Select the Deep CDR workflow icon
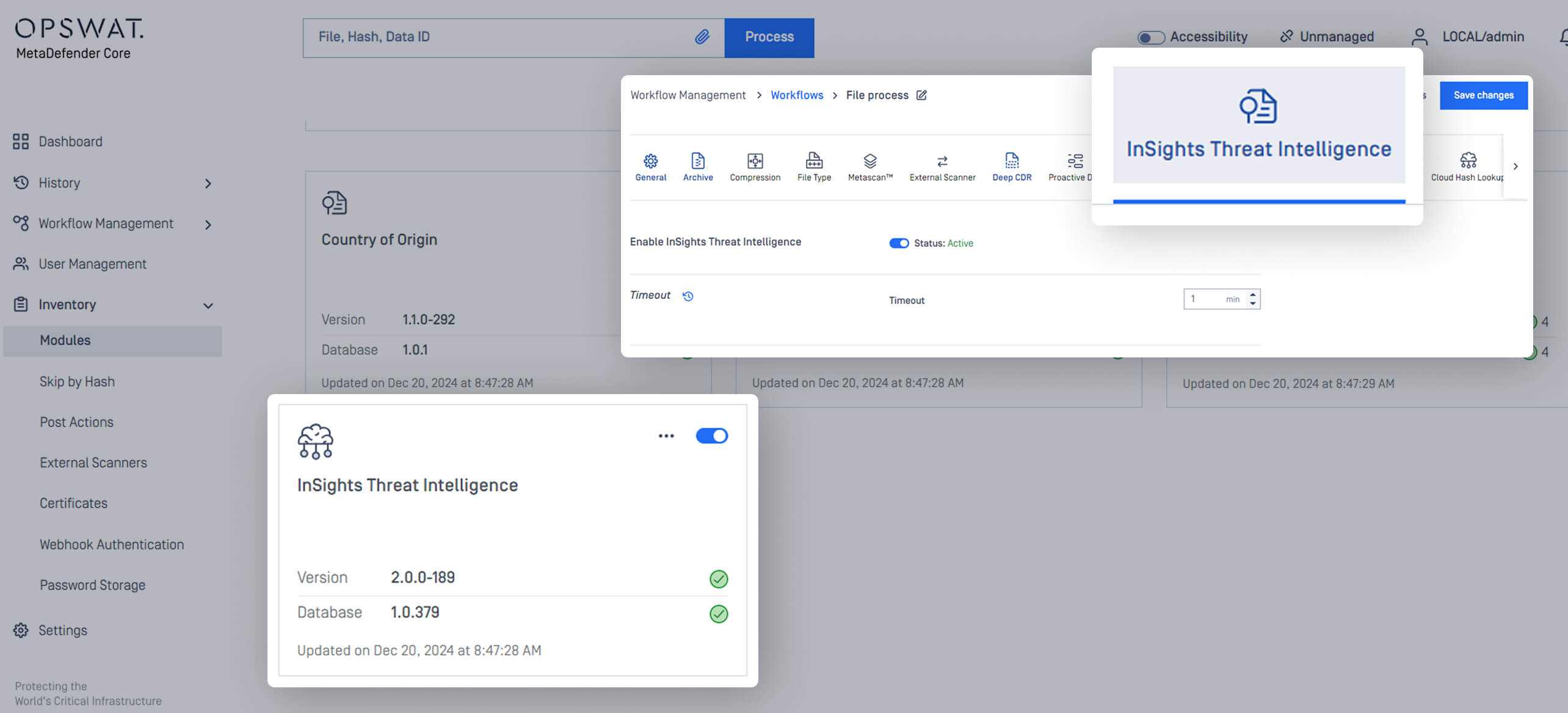Viewport: 1568px width, 713px height. pyautogui.click(x=1011, y=161)
